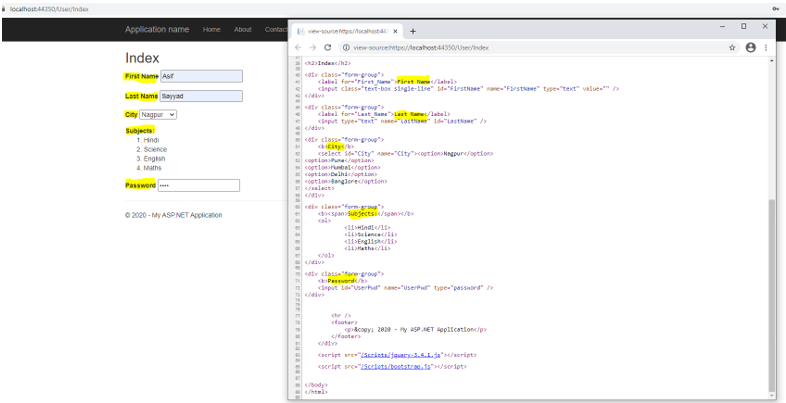The image size is (786, 403).
Task: Reload the view-source page
Action: pyautogui.click(x=328, y=48)
